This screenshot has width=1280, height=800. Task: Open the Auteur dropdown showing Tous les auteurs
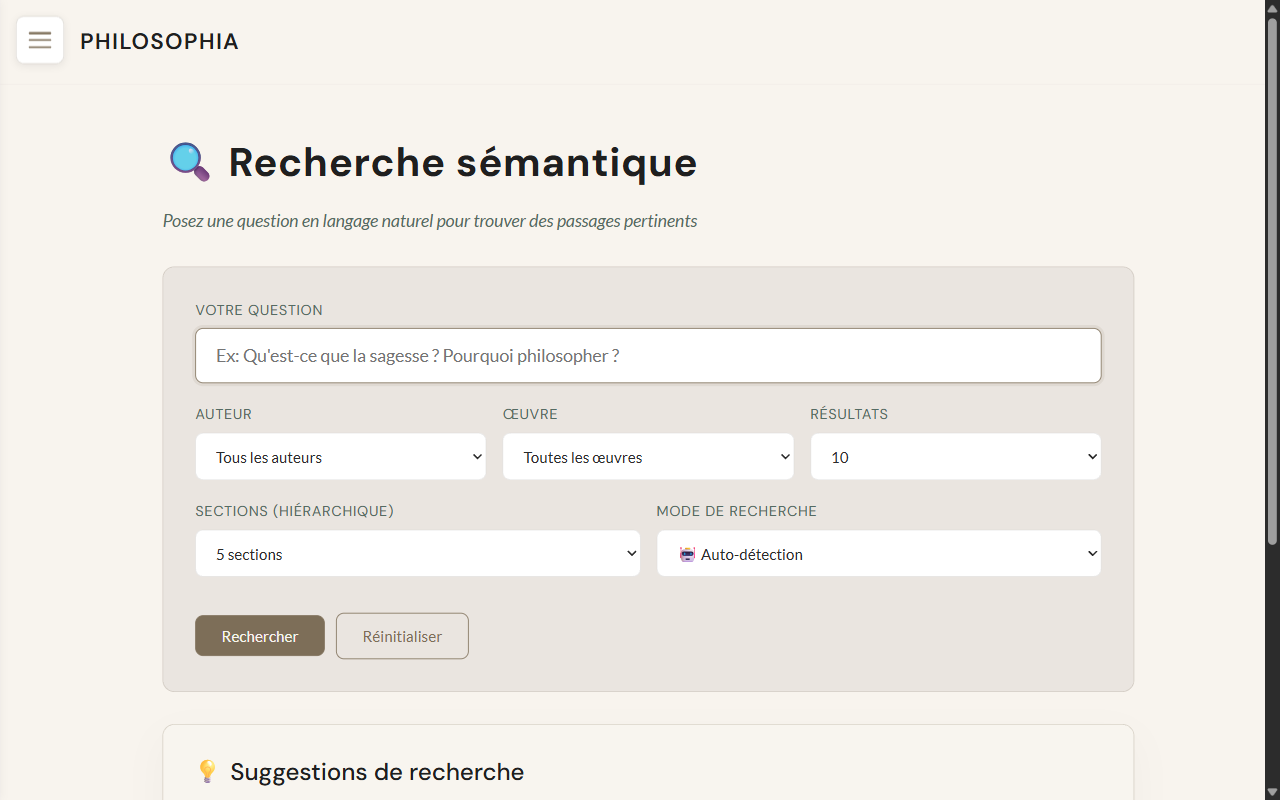coord(340,457)
